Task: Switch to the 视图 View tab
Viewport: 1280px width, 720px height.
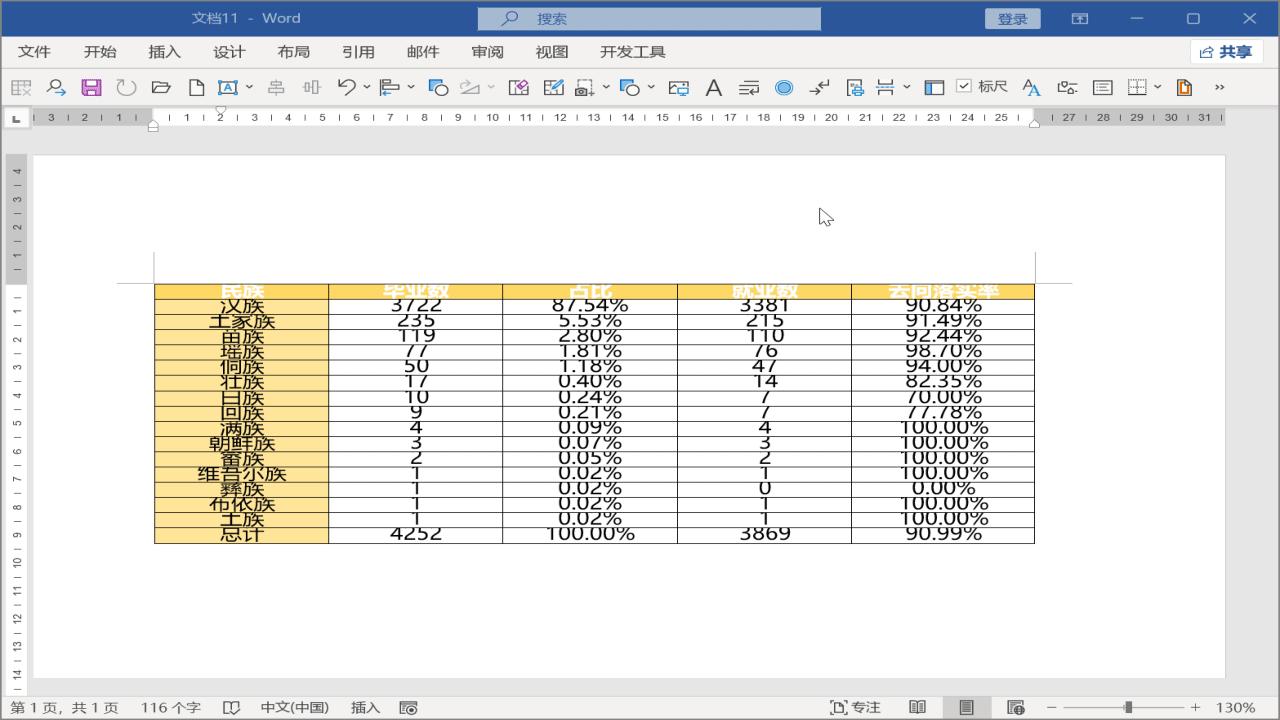Action: [x=552, y=52]
